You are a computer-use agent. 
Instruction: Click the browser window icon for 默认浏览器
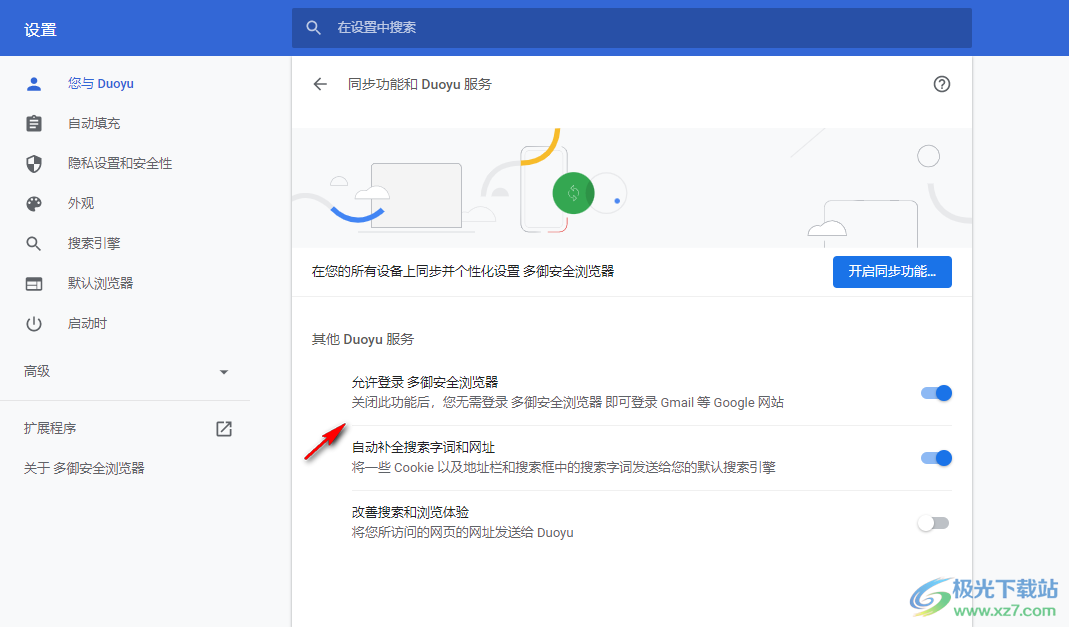pos(33,284)
